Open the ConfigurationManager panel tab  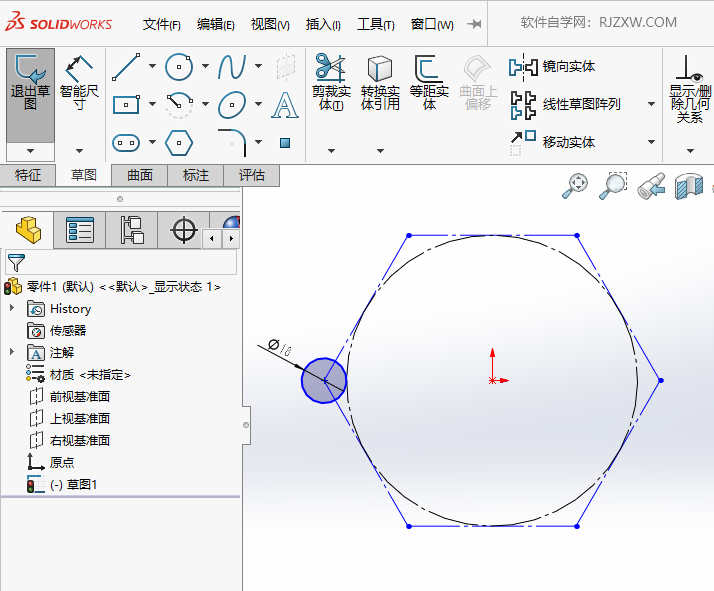click(132, 231)
